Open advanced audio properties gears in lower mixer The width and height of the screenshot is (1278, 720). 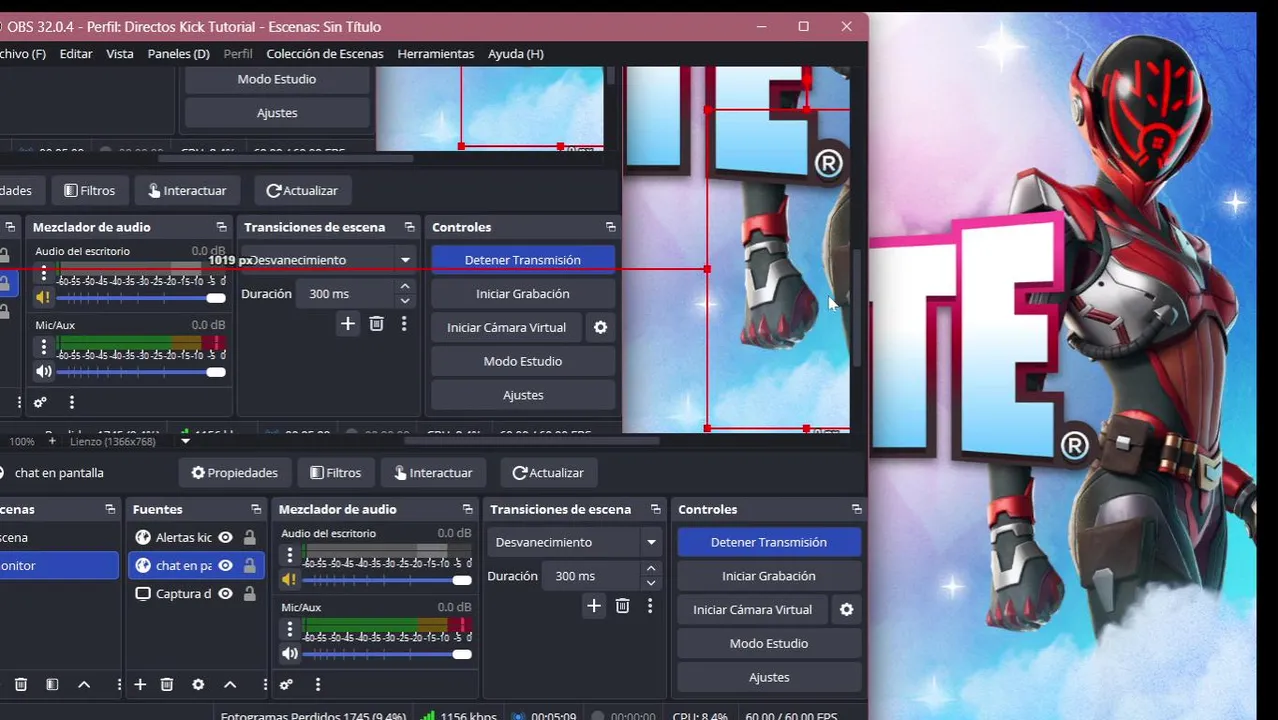[x=286, y=685]
